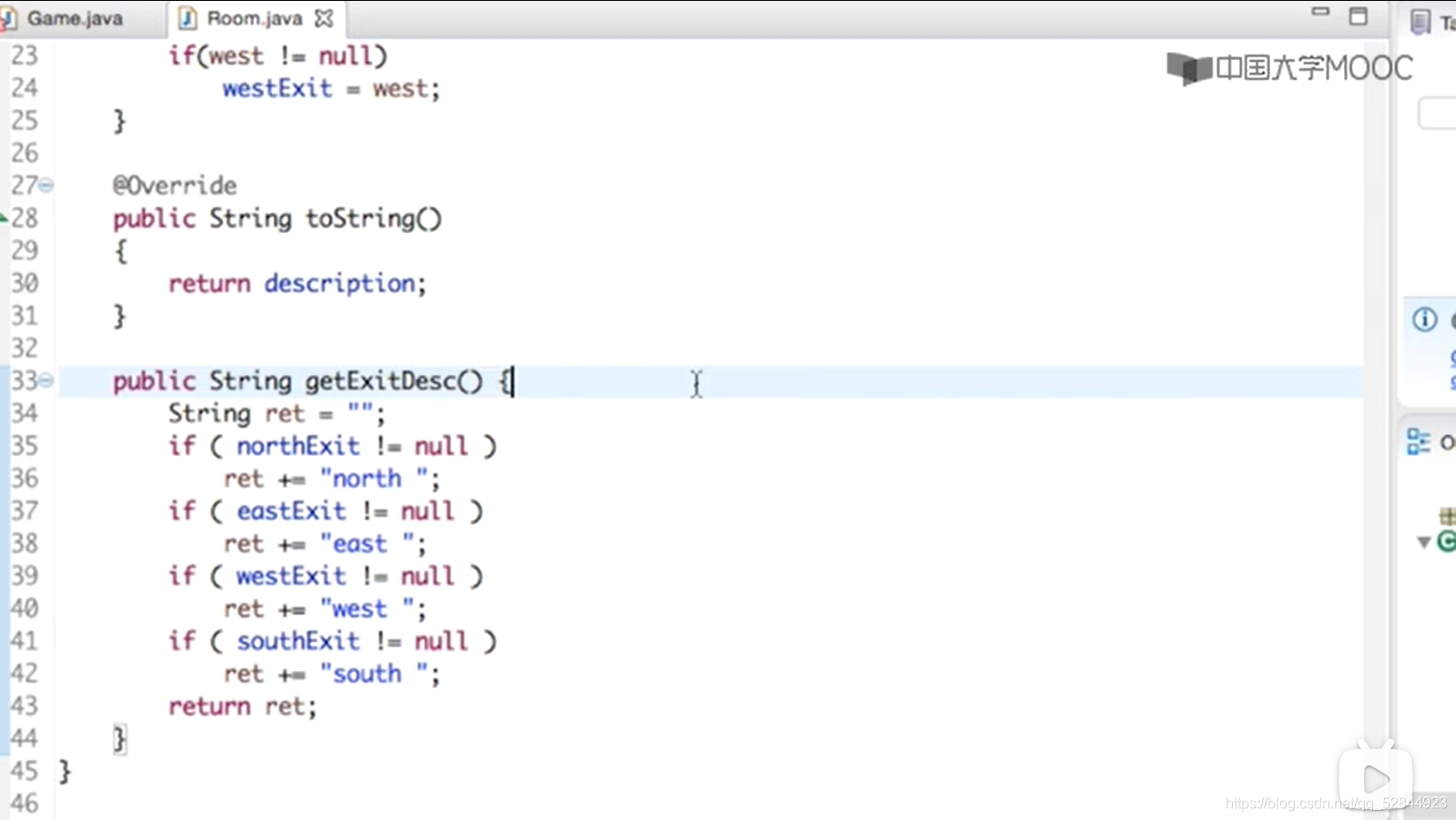This screenshot has height=820, width=1456.
Task: Click "getExitDesc()" in the method signature
Action: [394, 380]
